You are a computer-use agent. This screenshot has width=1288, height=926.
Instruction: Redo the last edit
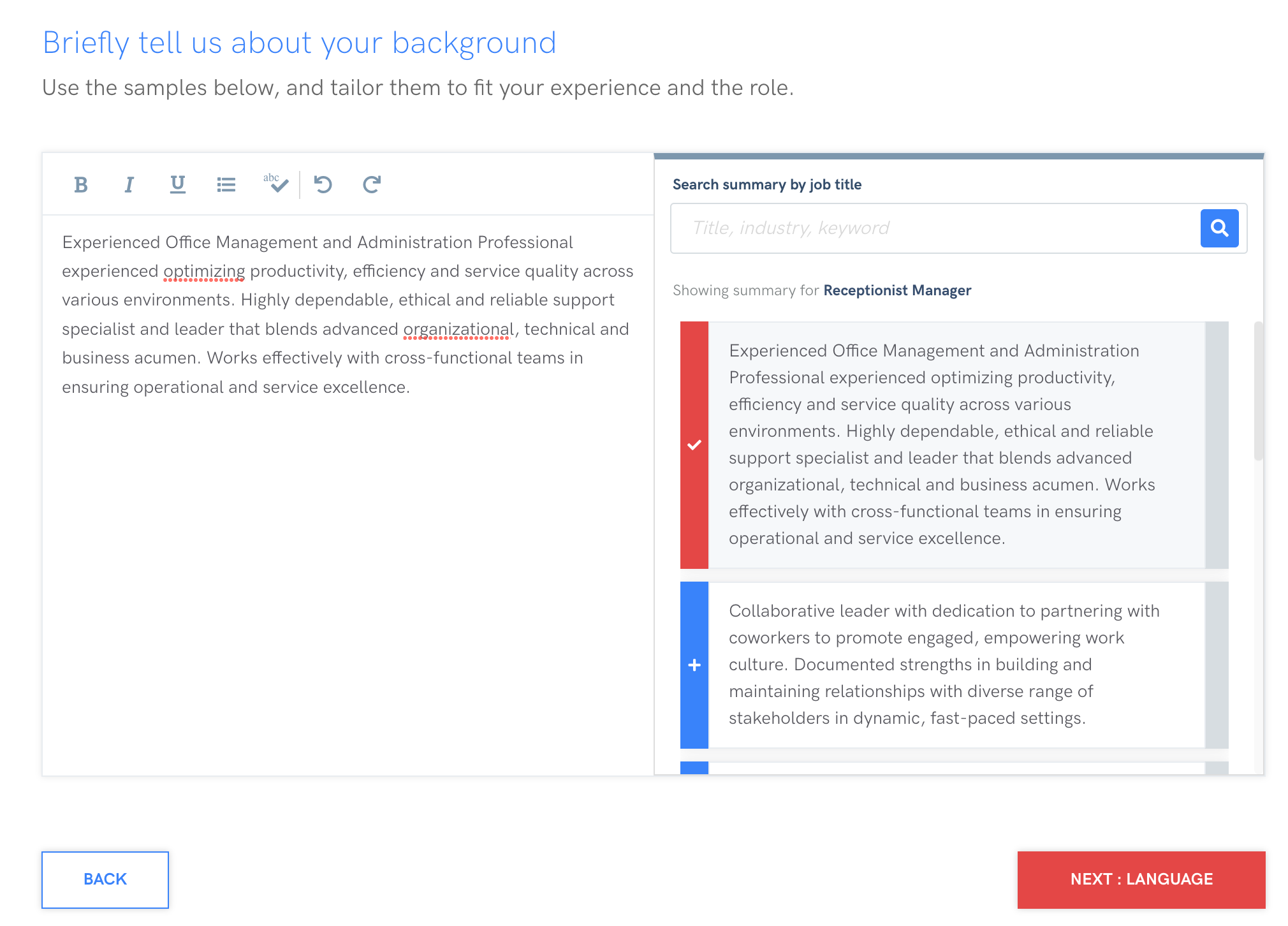coord(372,185)
